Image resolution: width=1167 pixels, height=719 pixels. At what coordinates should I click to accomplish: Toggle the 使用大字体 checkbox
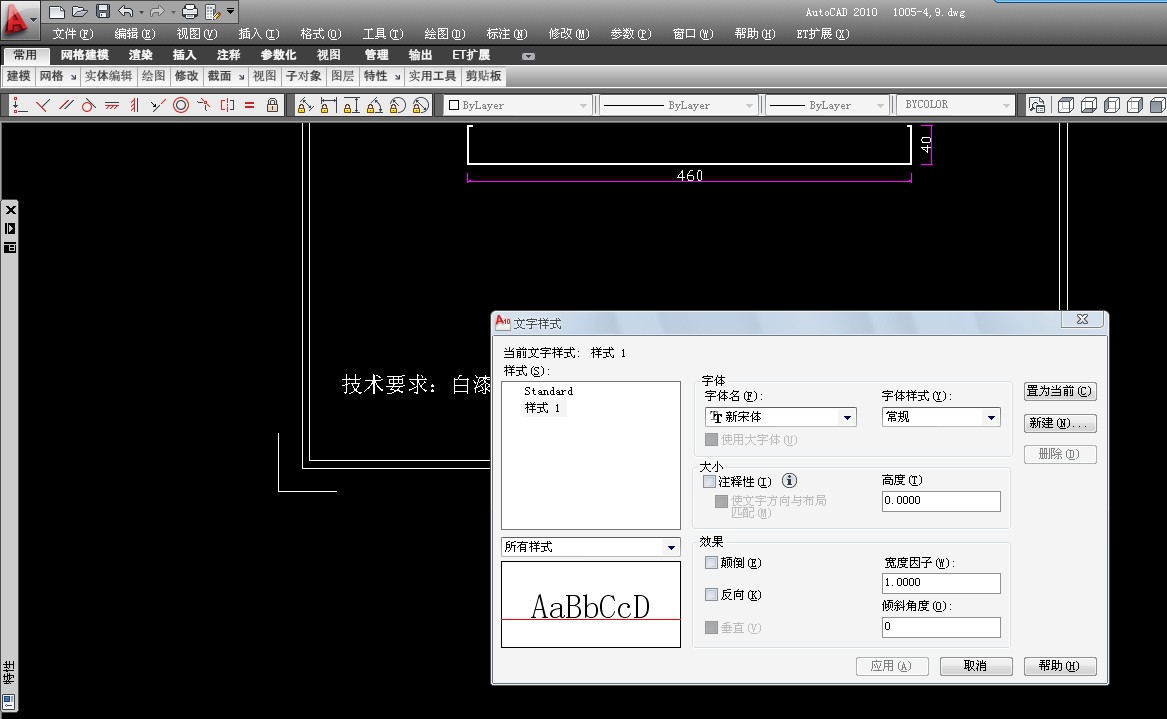(712, 440)
